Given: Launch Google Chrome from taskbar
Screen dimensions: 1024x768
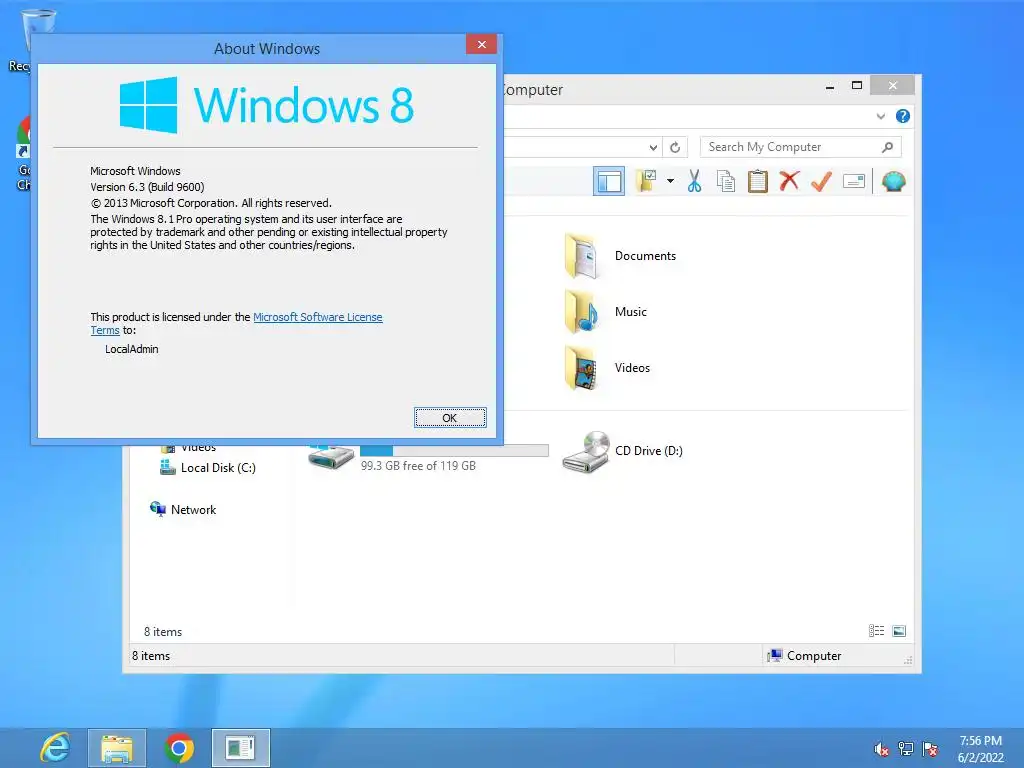Looking at the screenshot, I should pyautogui.click(x=179, y=748).
